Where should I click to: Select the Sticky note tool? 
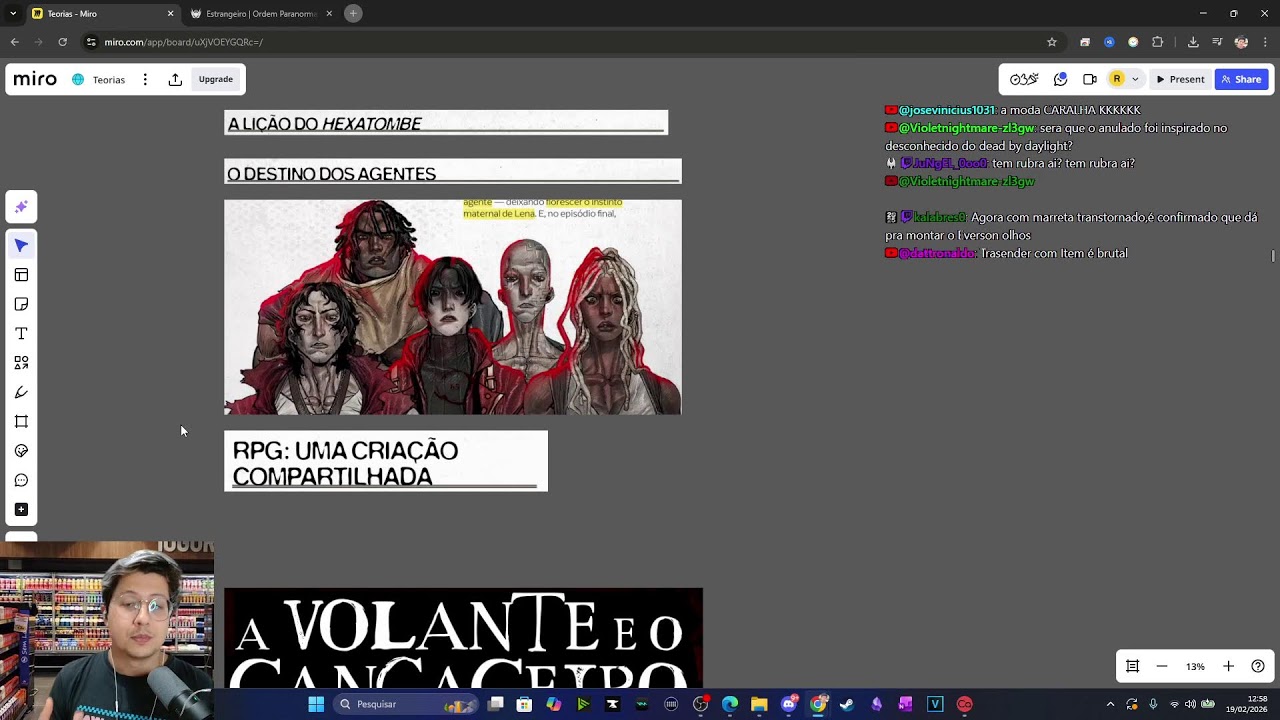(x=21, y=304)
